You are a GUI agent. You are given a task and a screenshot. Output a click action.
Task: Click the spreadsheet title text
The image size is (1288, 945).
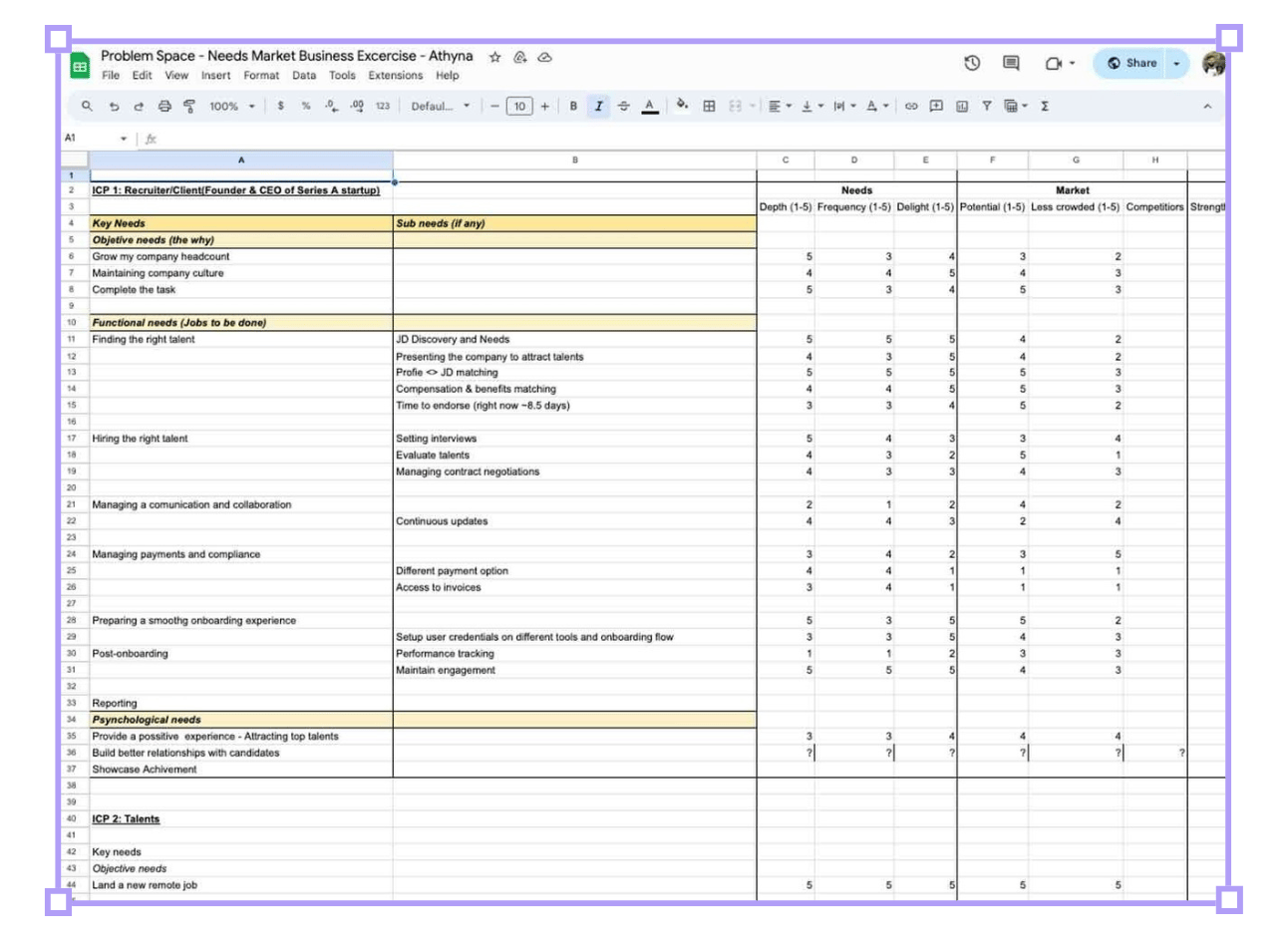(287, 56)
